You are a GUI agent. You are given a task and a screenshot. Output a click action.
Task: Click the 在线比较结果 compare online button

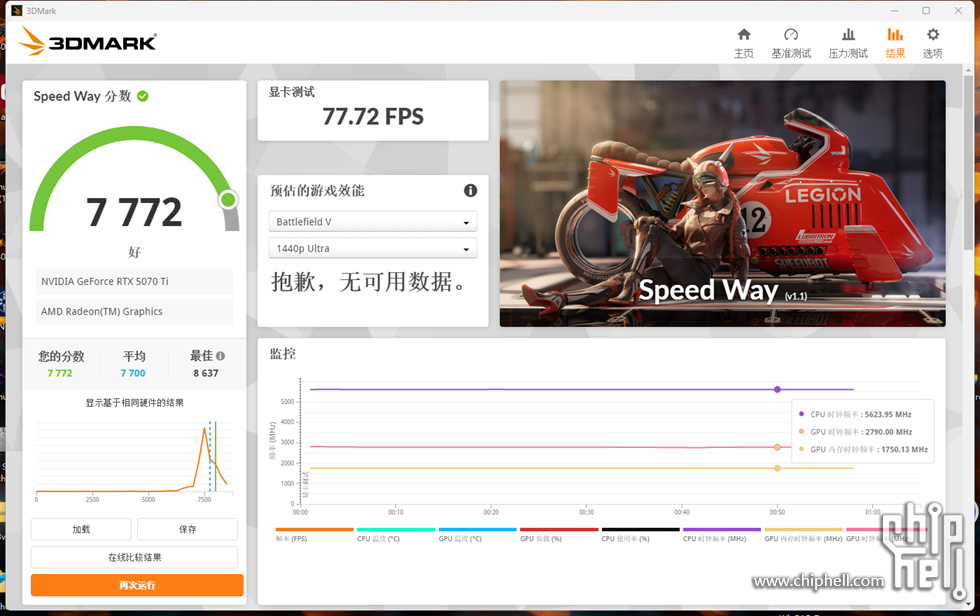pos(134,557)
